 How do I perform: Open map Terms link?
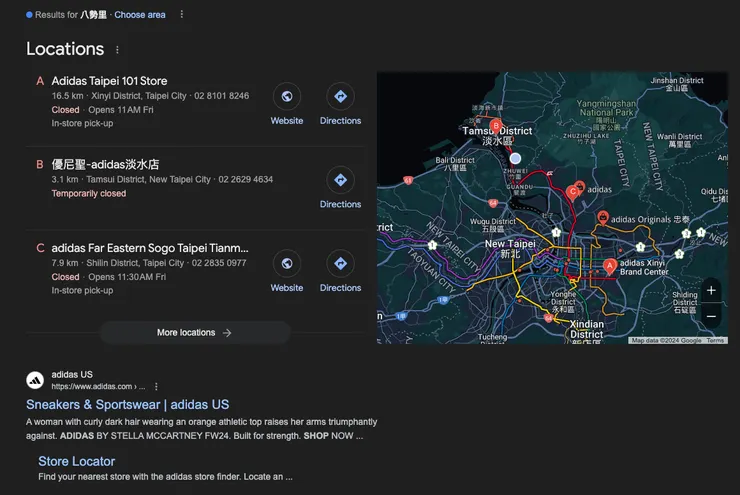[715, 341]
